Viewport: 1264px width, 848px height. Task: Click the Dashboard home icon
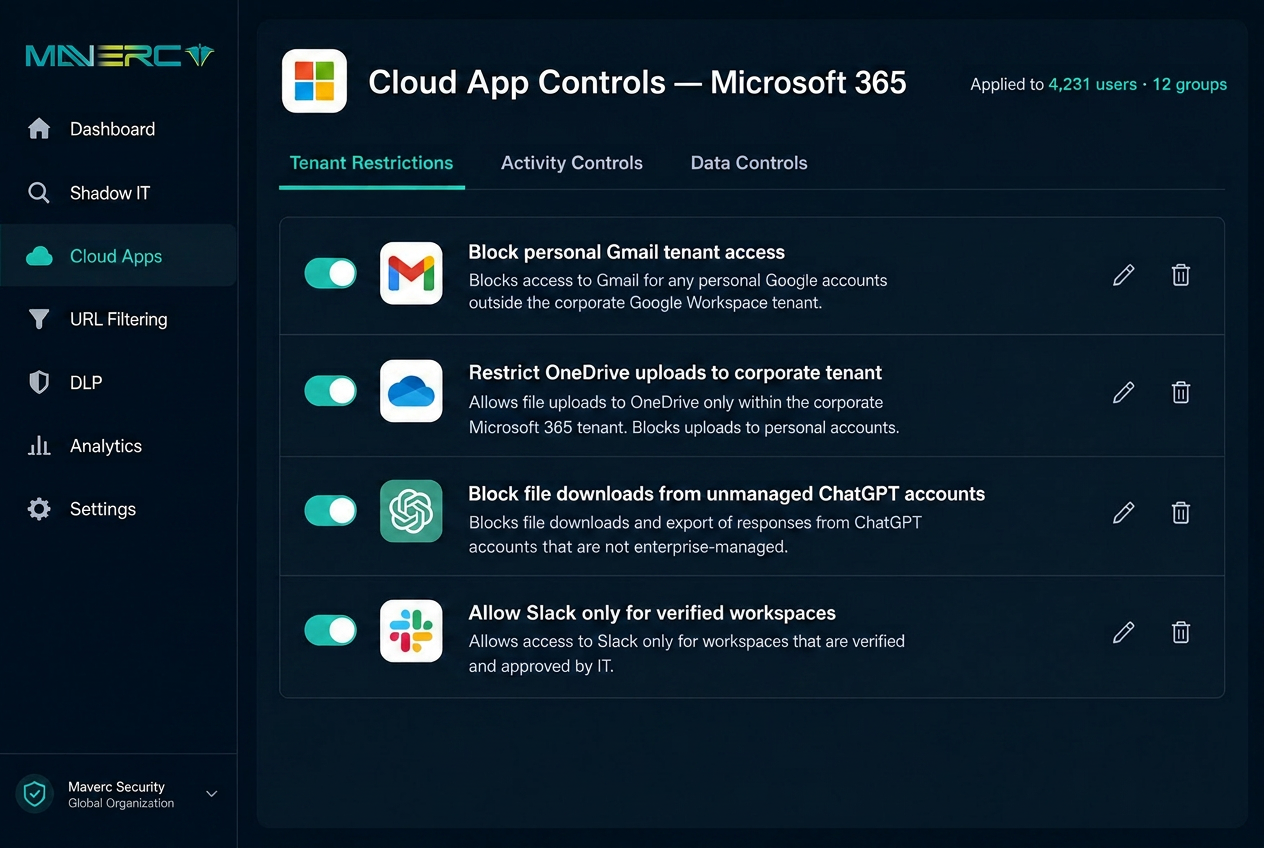[x=39, y=129]
